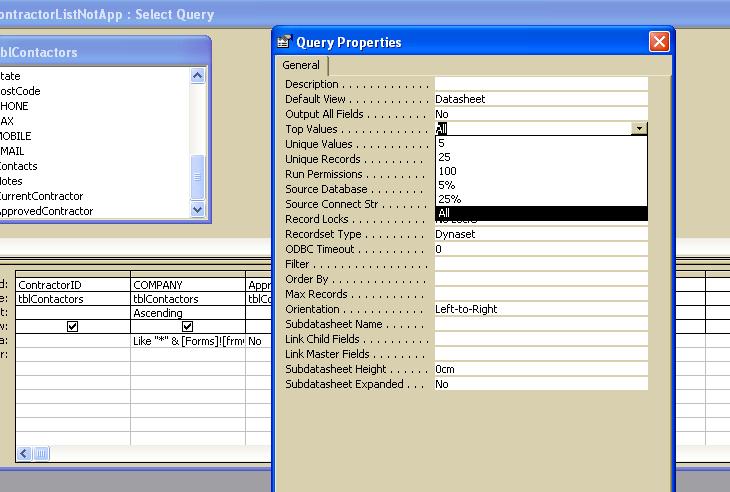This screenshot has height=492, width=730.
Task: Click the Subdatasheet Name field
Action: (541, 324)
